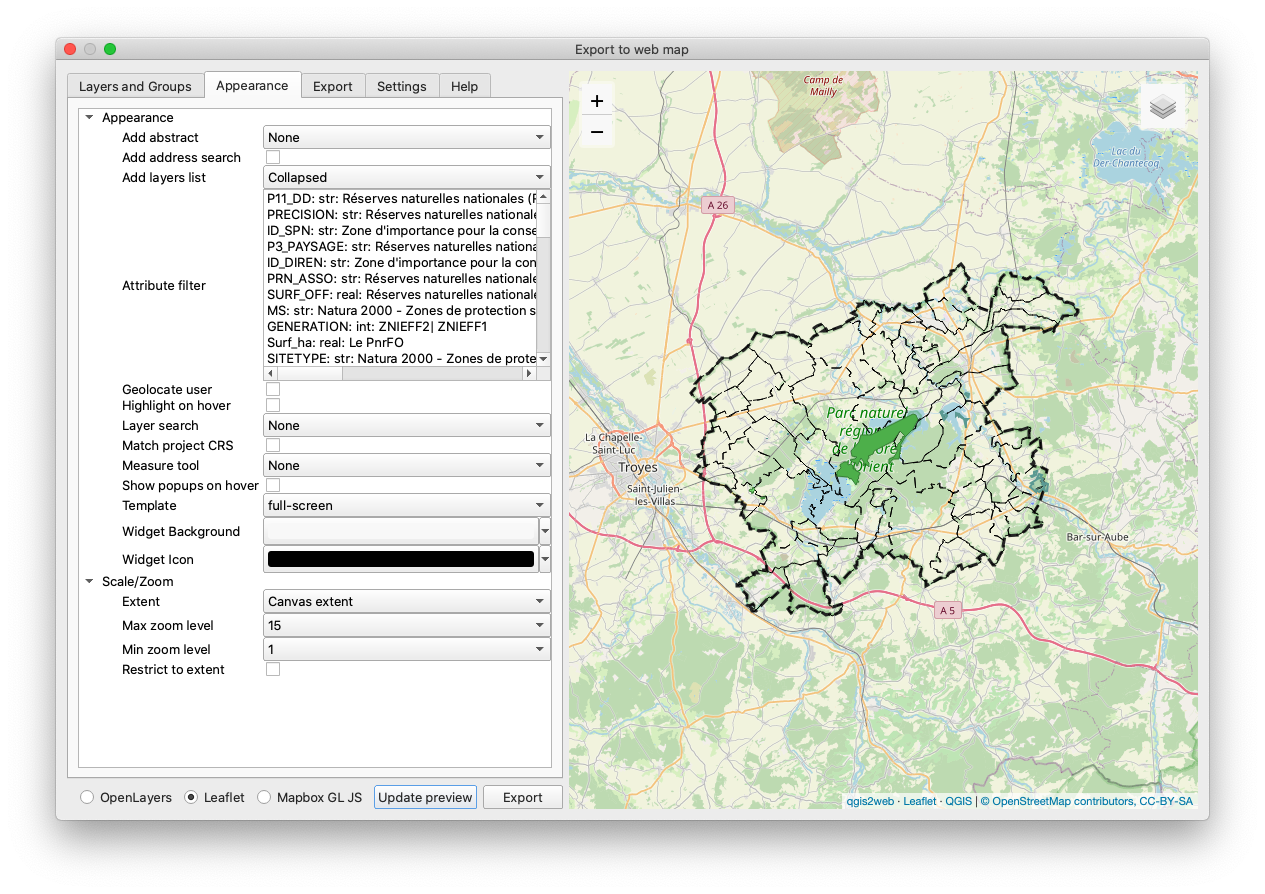
Task: Toggle the Show popups on hover checkbox
Action: [x=273, y=485]
